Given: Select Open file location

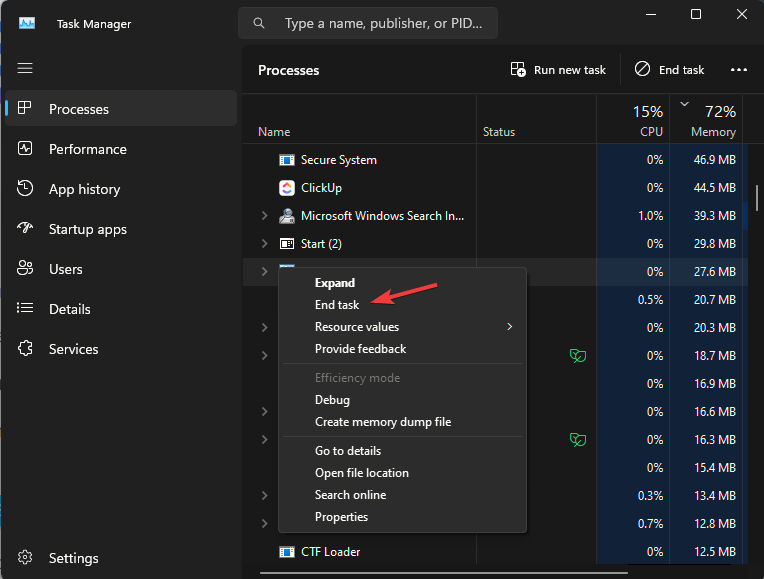Looking at the screenshot, I should (402, 473).
